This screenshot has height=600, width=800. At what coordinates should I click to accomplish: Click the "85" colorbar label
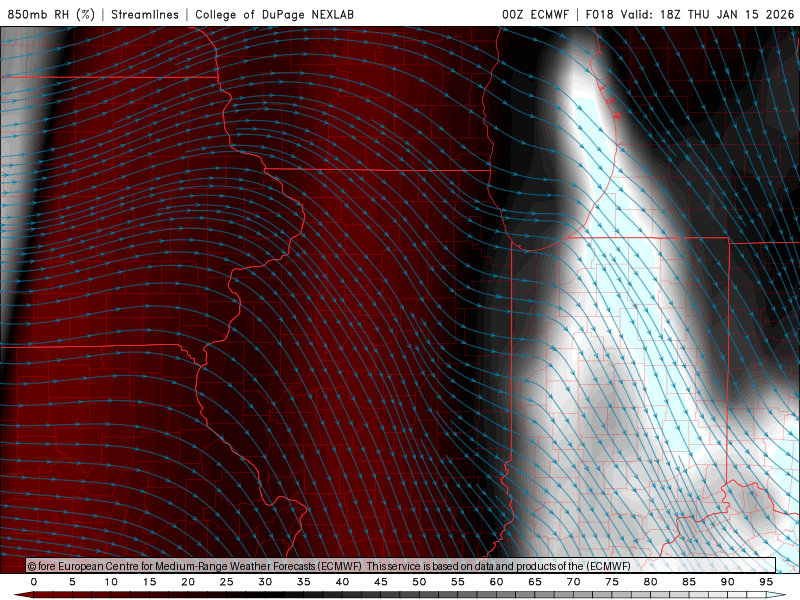[689, 582]
